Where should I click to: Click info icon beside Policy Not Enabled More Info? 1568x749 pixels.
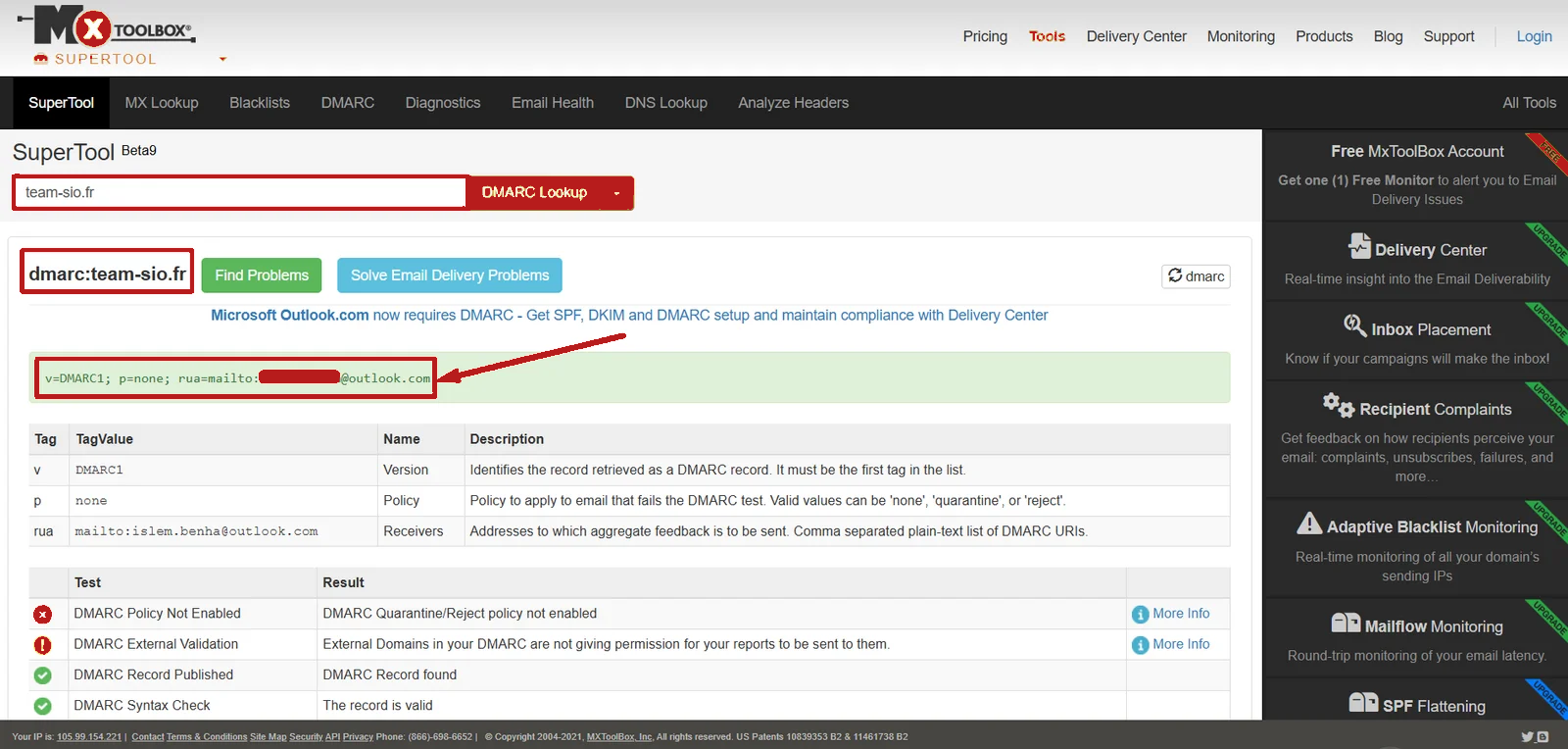pyautogui.click(x=1140, y=615)
